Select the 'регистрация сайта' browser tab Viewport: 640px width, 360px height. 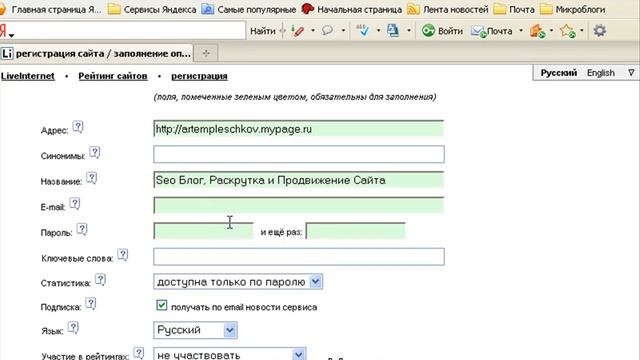96,53
